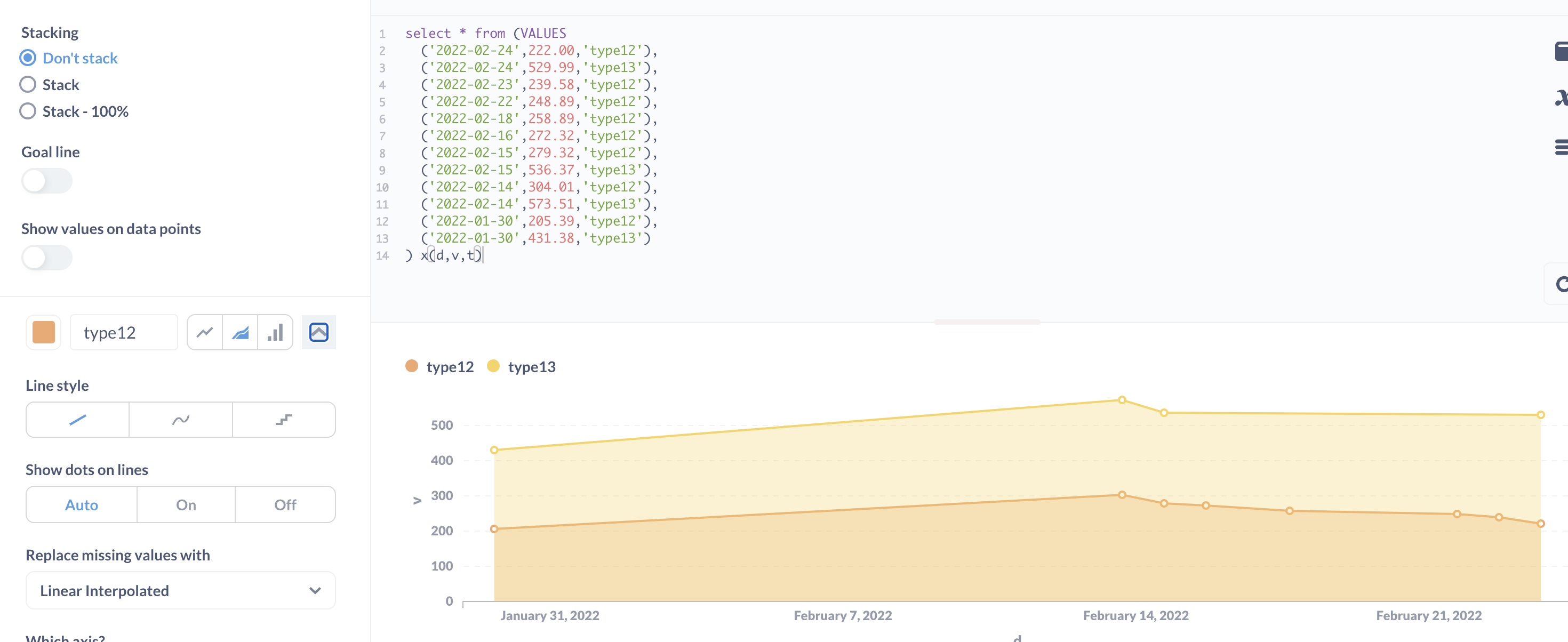Select the line chart display icon
Image resolution: width=1568 pixels, height=642 pixels.
tap(205, 332)
